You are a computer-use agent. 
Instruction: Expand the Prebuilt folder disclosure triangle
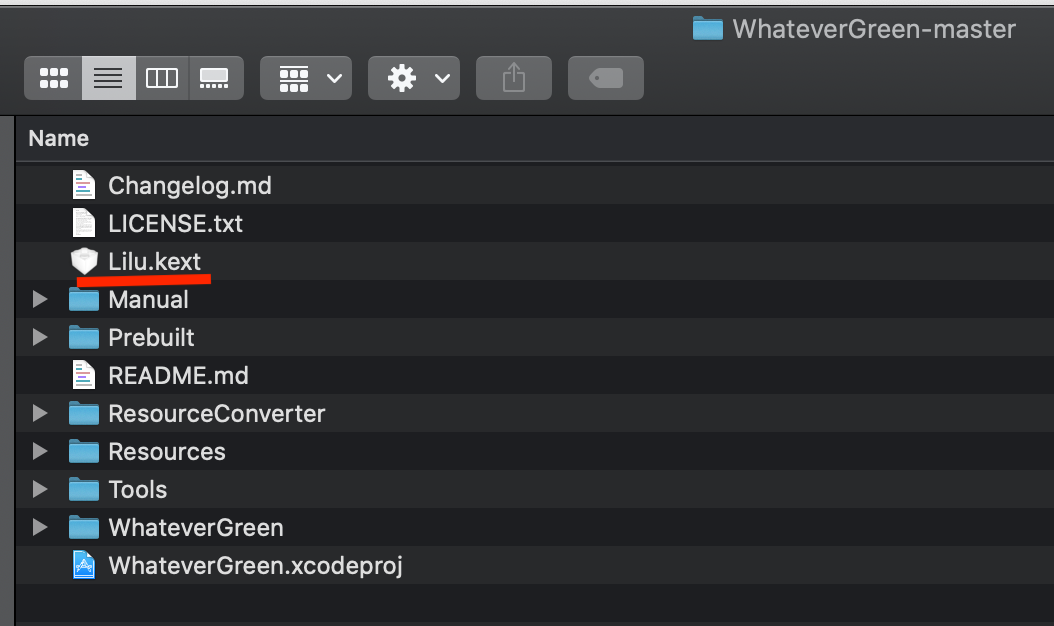(40, 337)
